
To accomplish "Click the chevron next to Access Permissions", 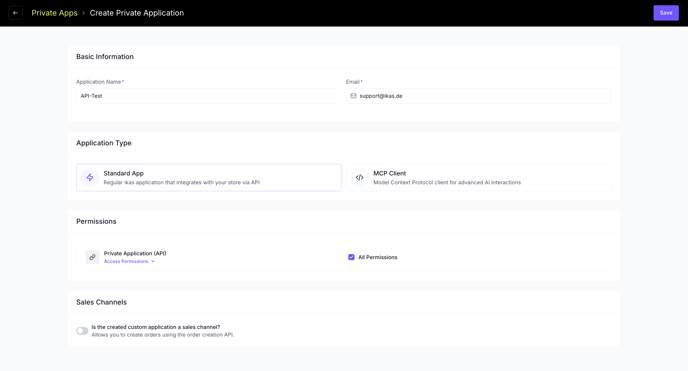I will pyautogui.click(x=153, y=261).
